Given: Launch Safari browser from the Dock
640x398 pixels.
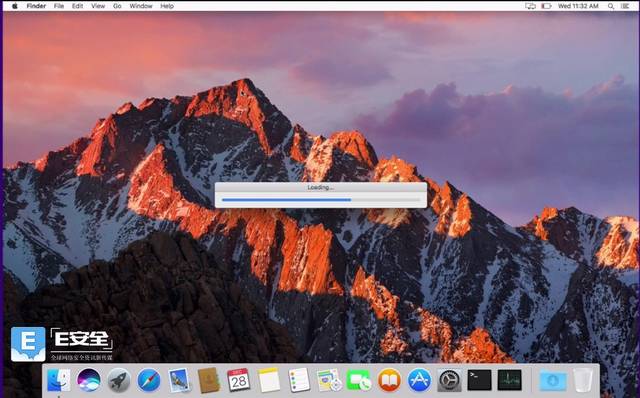Looking at the screenshot, I should click(x=149, y=380).
